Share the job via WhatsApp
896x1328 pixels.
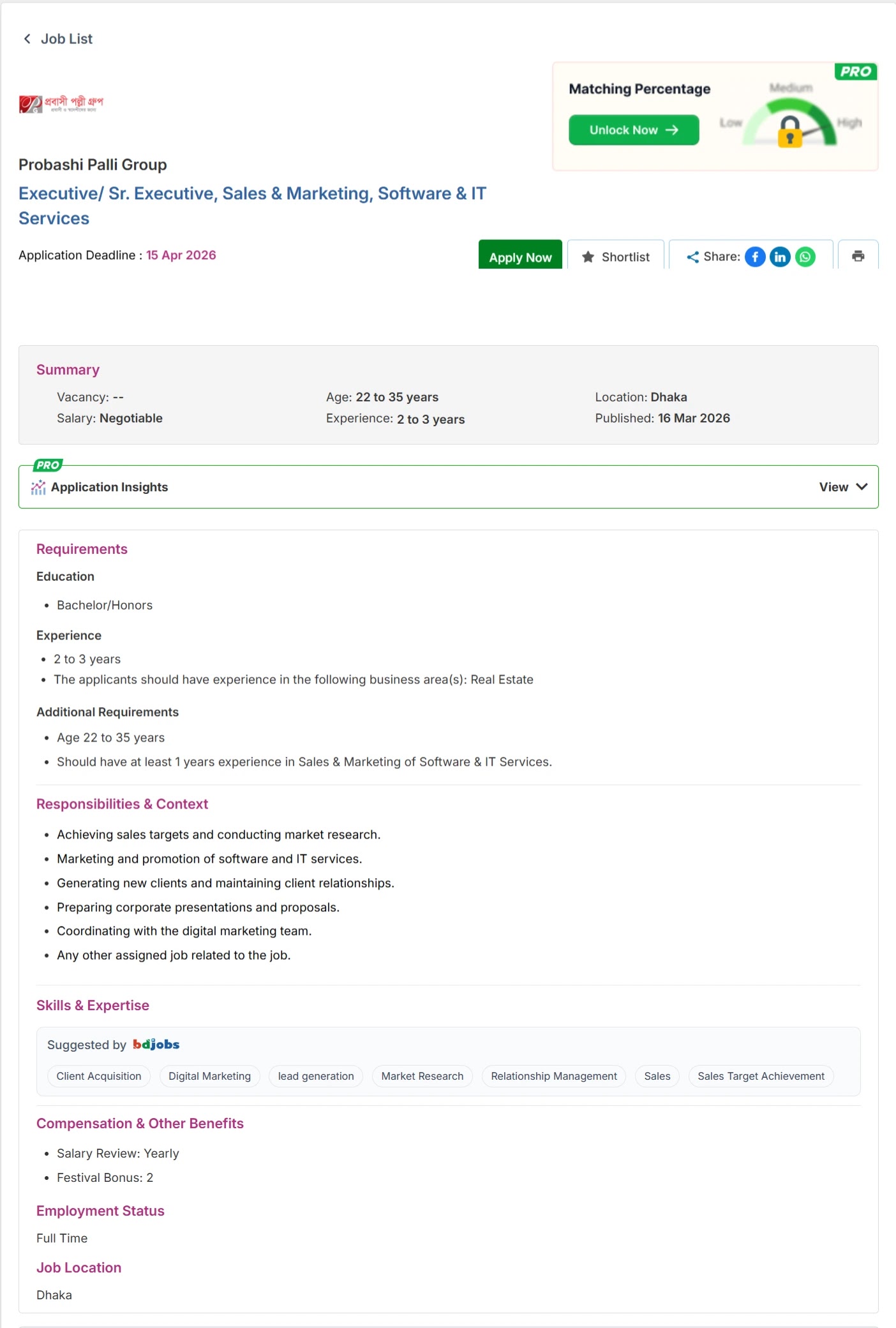pos(805,257)
